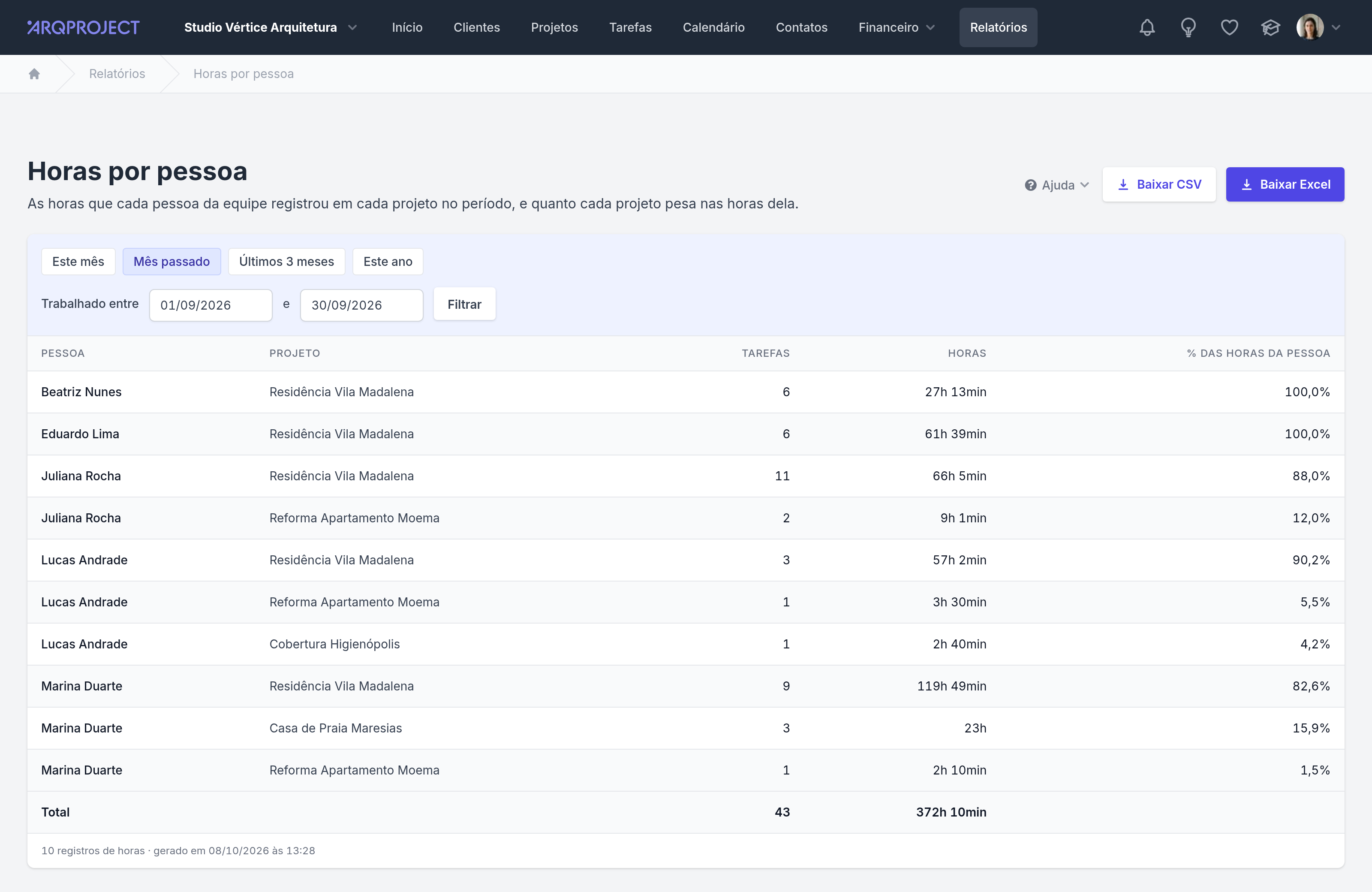Viewport: 1372px width, 892px height.
Task: Open the notifications bell
Action: pyautogui.click(x=1147, y=27)
